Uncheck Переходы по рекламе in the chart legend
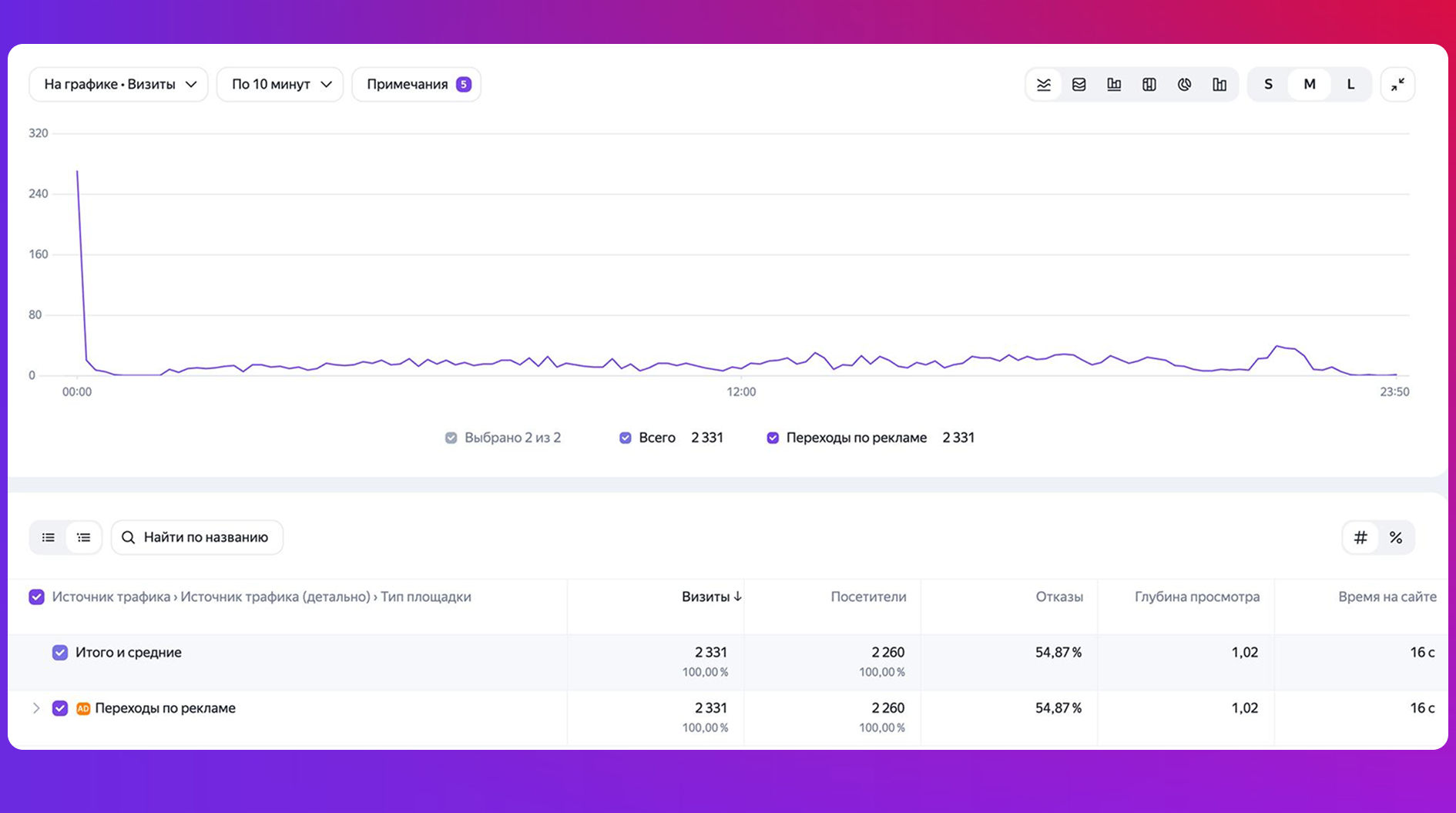Image resolution: width=1456 pixels, height=813 pixels. [x=773, y=438]
